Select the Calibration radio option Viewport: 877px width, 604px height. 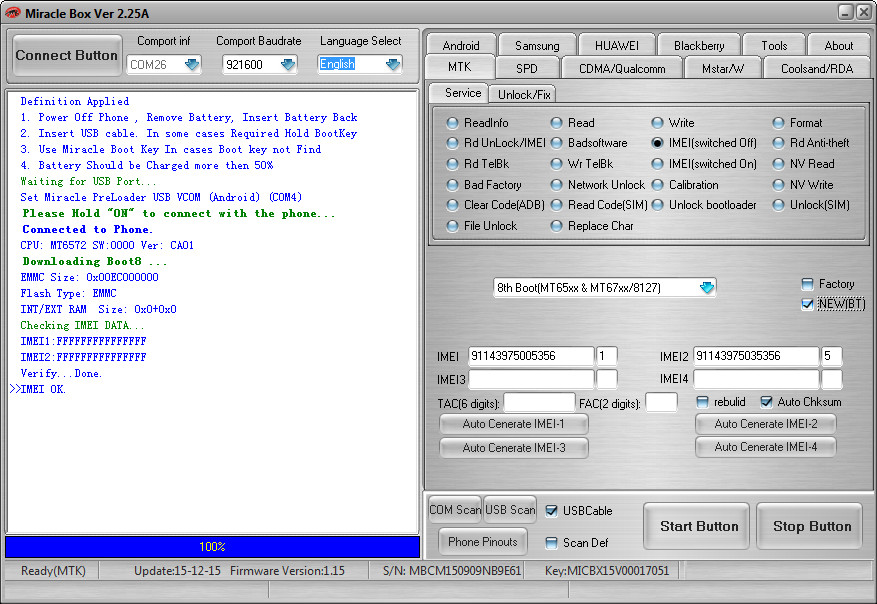click(x=686, y=185)
